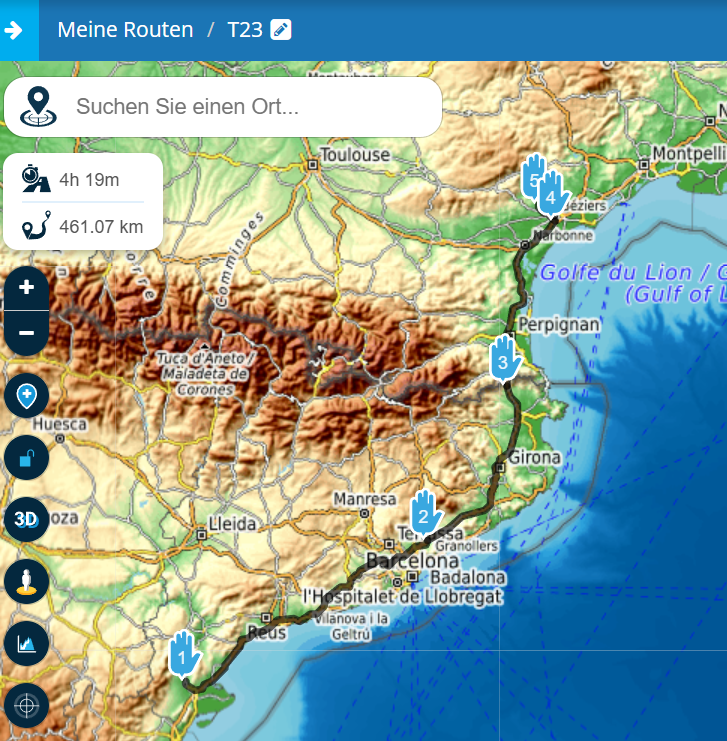The width and height of the screenshot is (727, 741).
Task: Select waypoint 3 marker near Perpignan
Action: pyautogui.click(x=504, y=358)
